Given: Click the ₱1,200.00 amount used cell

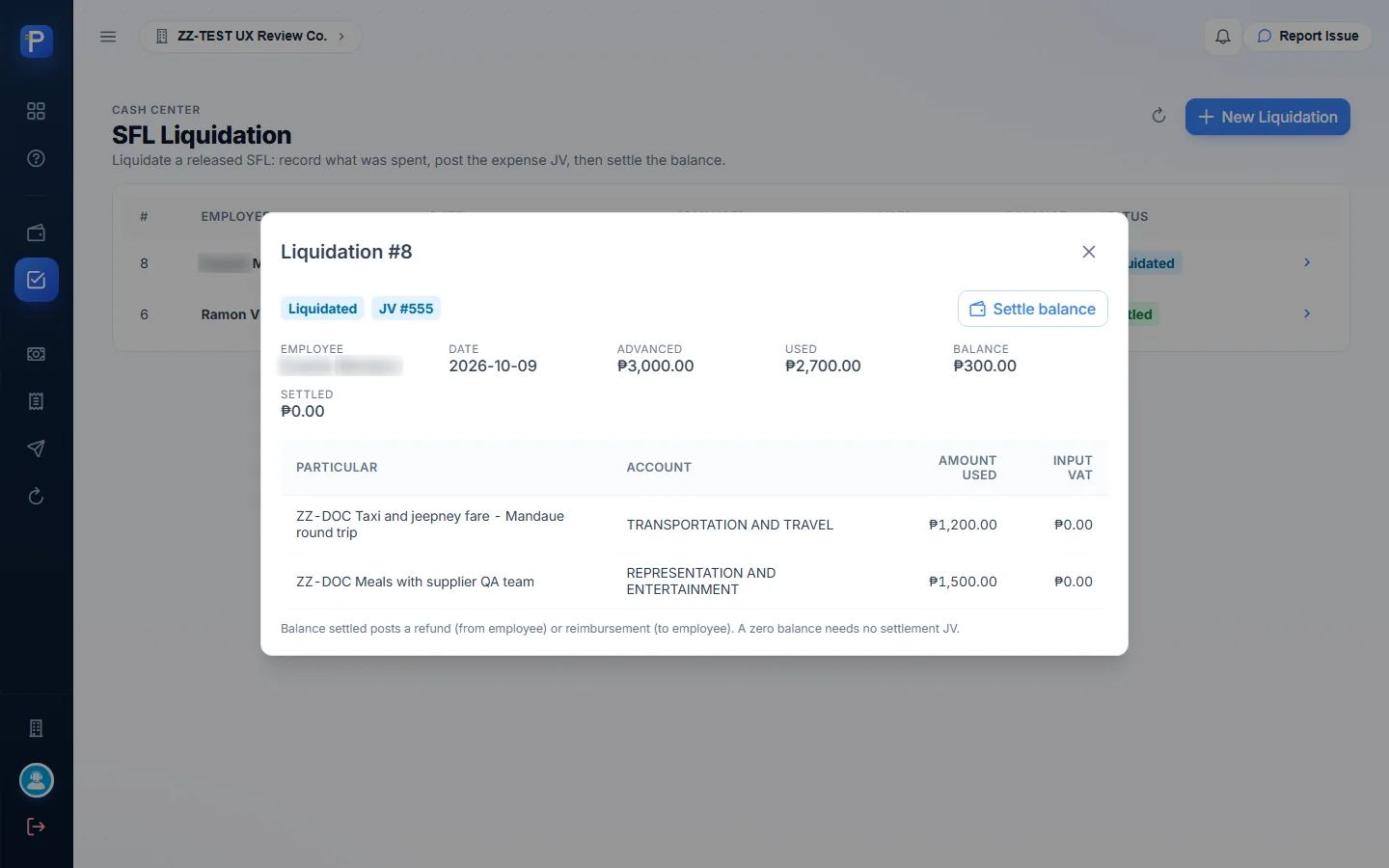Looking at the screenshot, I should [963, 525].
